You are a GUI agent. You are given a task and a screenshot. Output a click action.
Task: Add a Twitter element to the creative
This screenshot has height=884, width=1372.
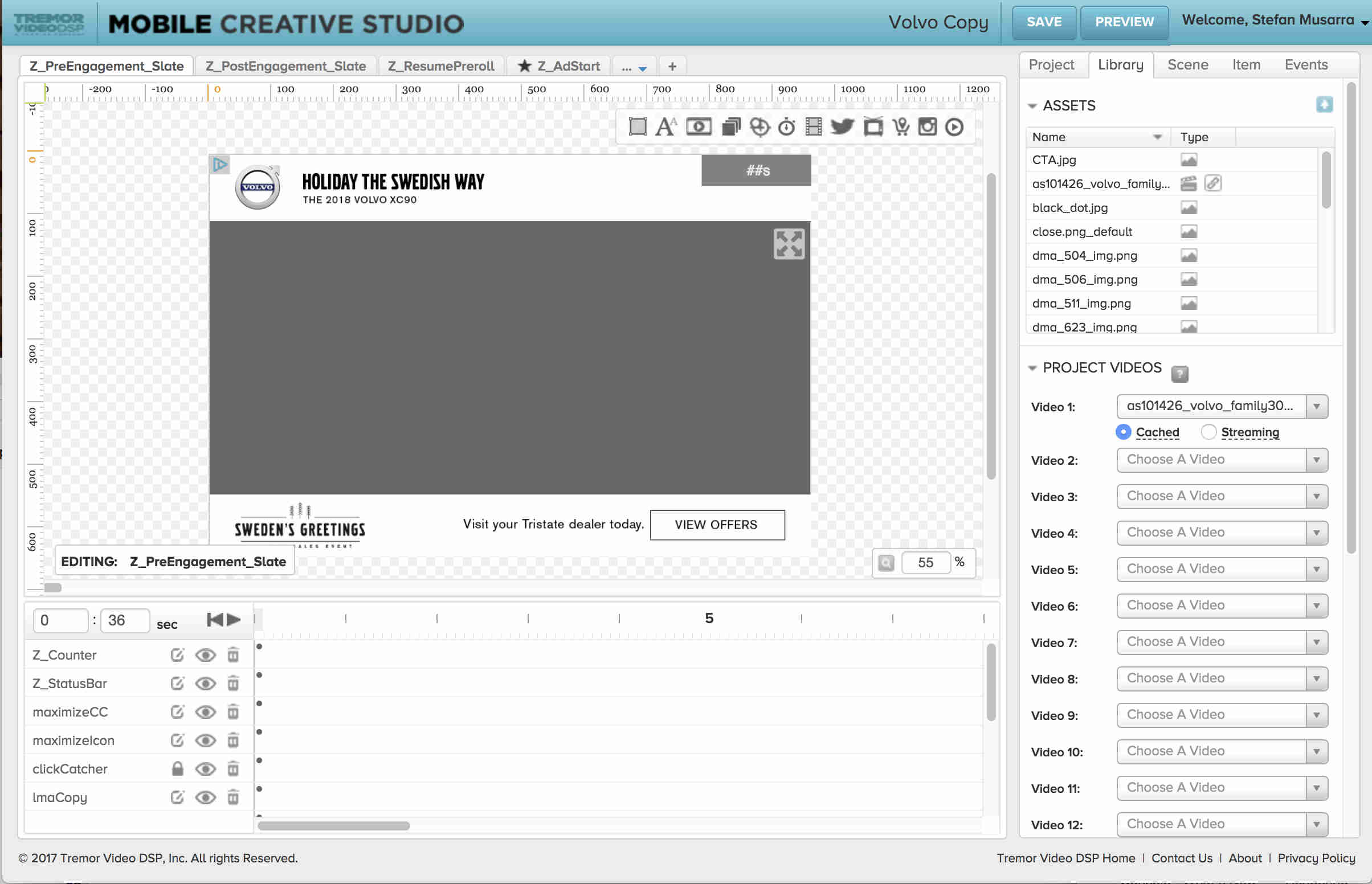point(842,126)
